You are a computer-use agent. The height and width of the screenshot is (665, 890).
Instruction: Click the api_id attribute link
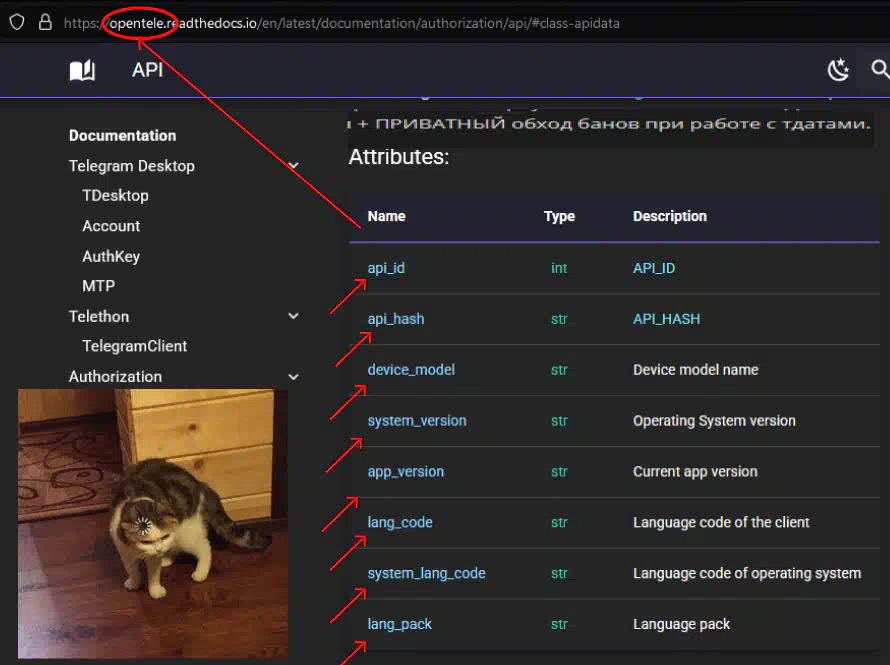(386, 268)
